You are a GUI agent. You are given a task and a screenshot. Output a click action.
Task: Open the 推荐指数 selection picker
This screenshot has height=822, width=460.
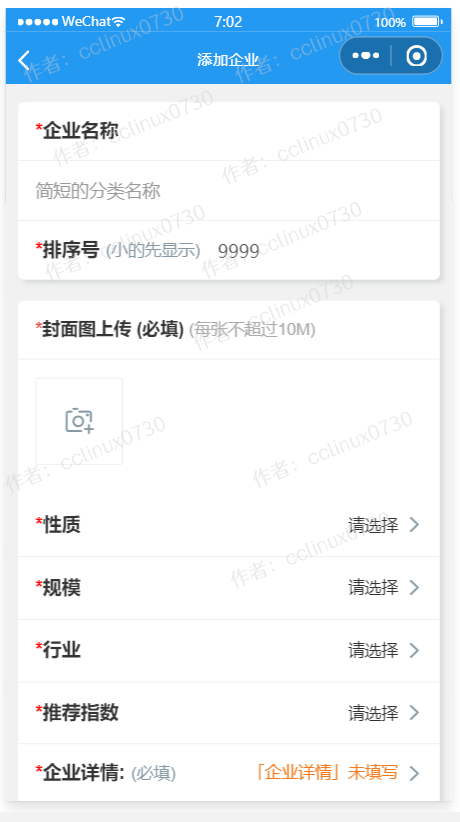(x=229, y=713)
